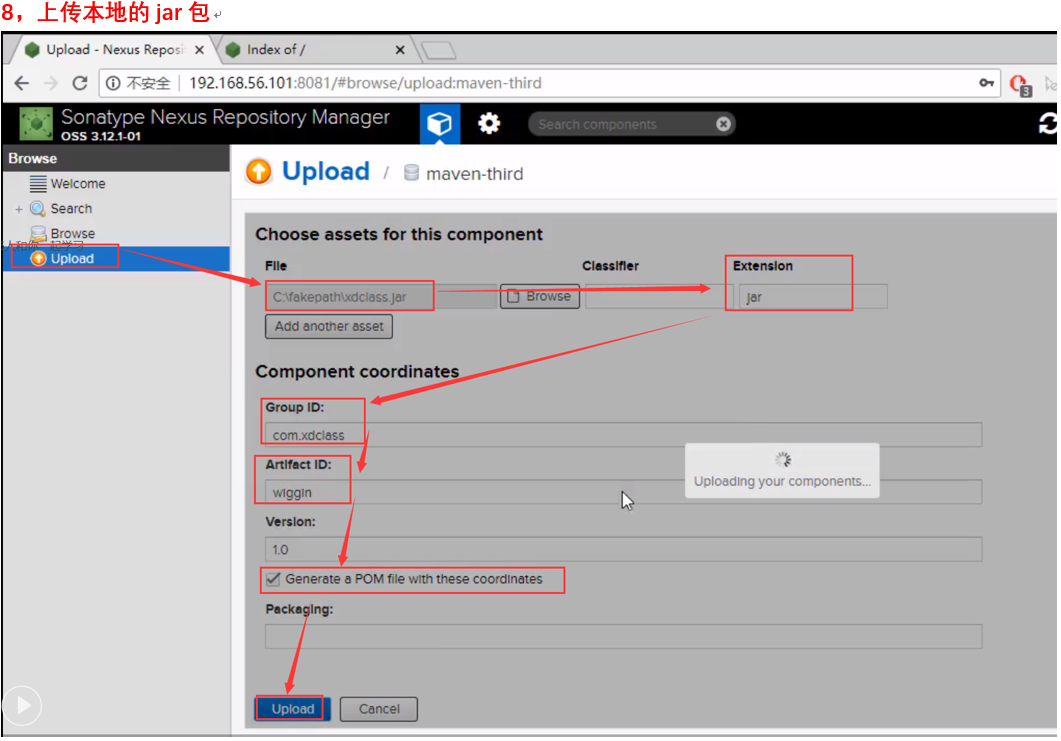The width and height of the screenshot is (1061, 741).
Task: Reload the page with the refresh icon
Action: pos(80,83)
